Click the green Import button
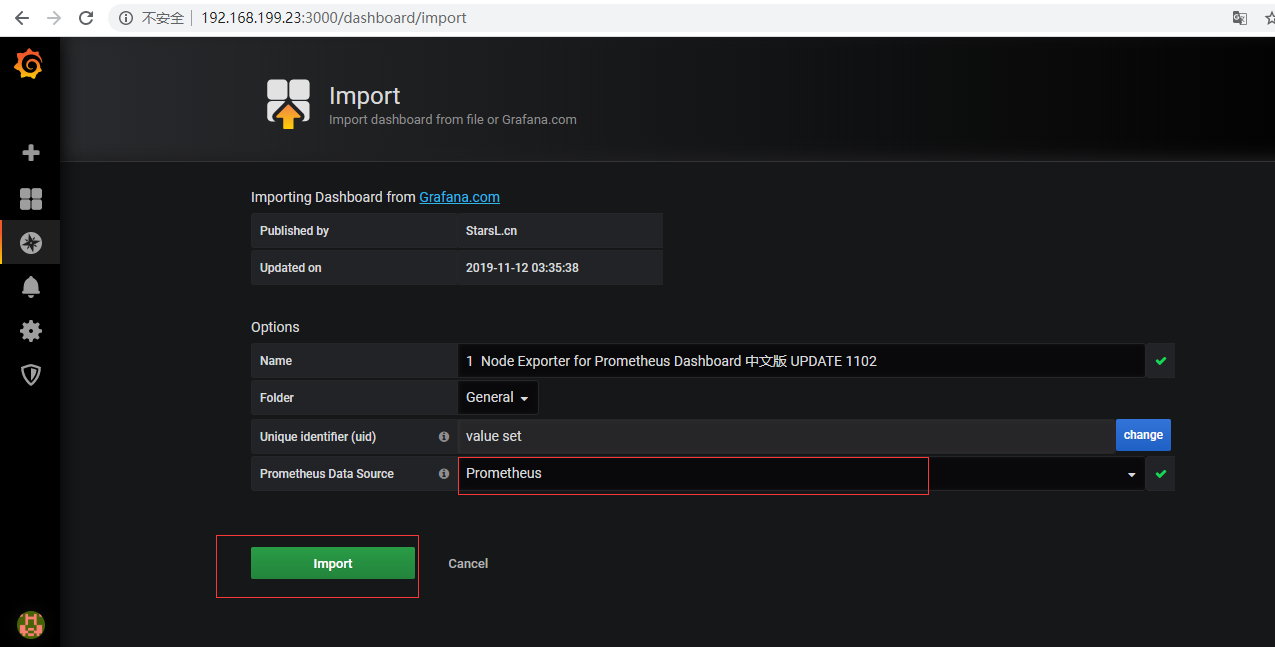The height and width of the screenshot is (647, 1275). (333, 564)
